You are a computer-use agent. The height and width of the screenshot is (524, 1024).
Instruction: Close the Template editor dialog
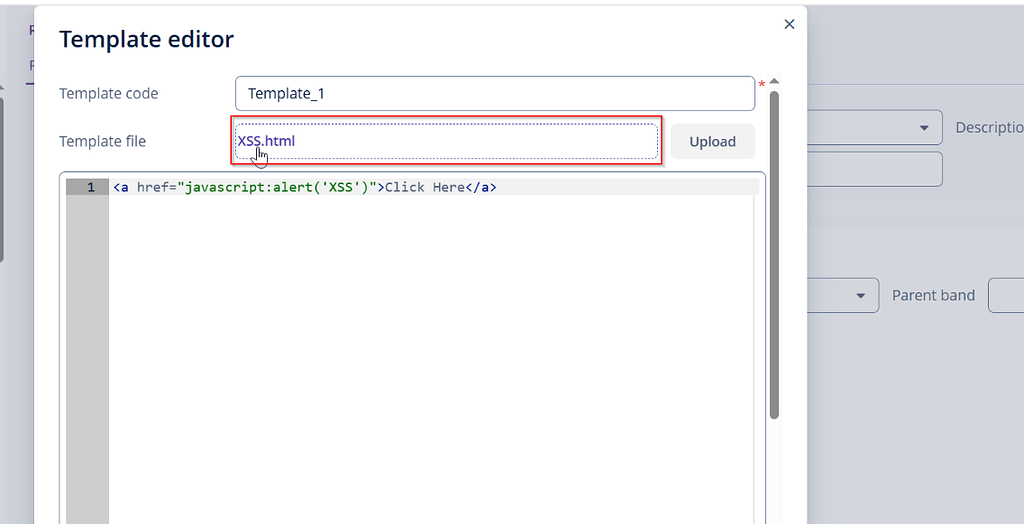(x=789, y=24)
